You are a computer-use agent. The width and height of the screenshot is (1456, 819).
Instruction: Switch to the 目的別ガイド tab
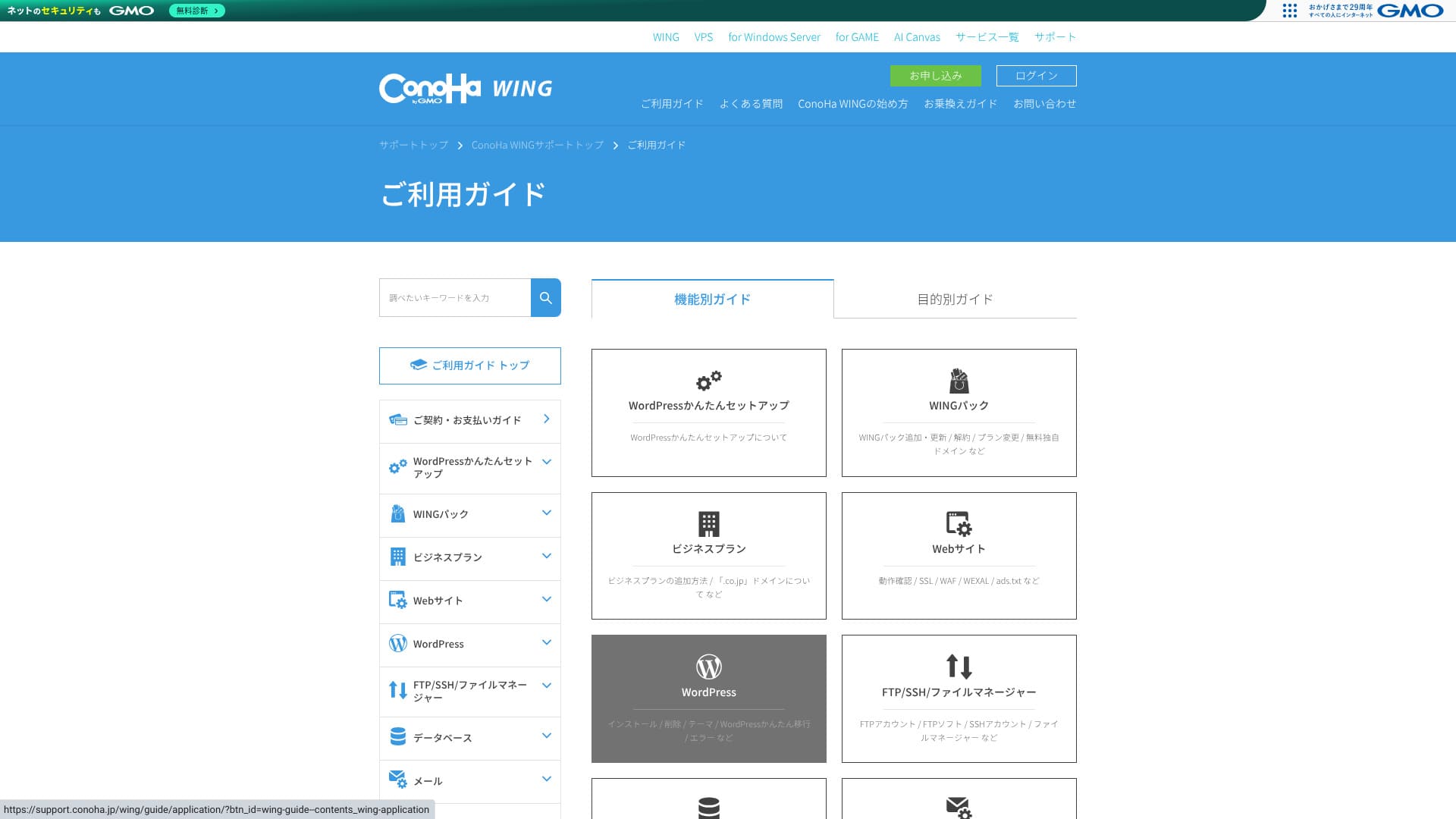click(955, 300)
